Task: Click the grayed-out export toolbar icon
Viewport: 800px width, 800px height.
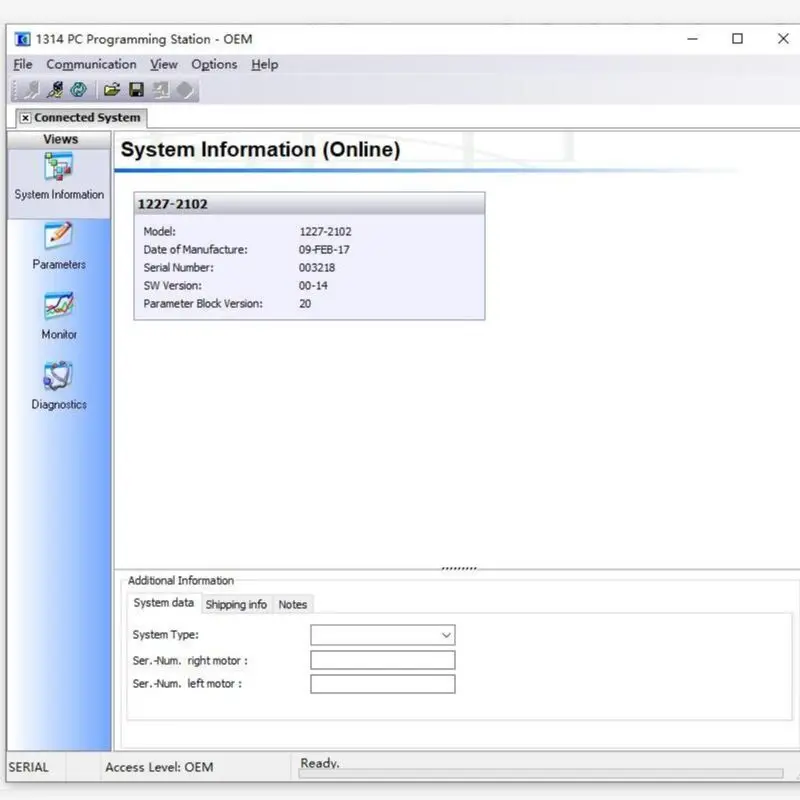Action: 161,90
